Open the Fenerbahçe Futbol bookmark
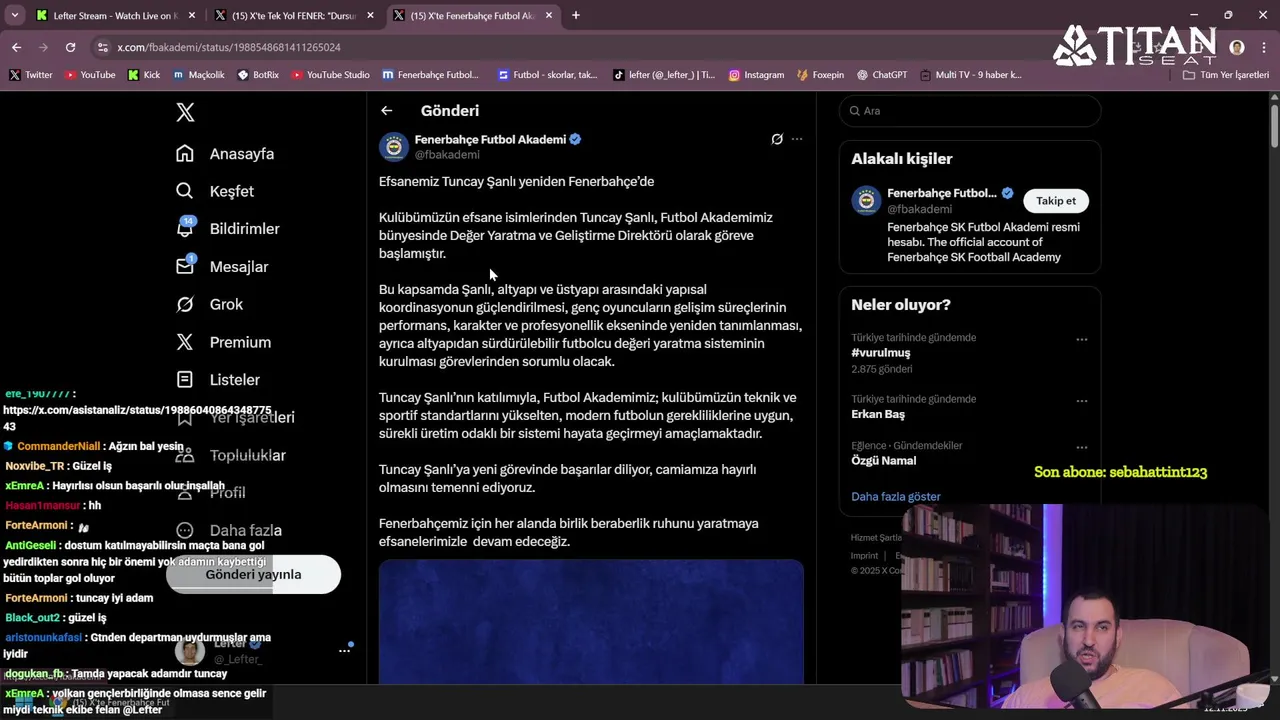1280x720 pixels. (x=431, y=75)
